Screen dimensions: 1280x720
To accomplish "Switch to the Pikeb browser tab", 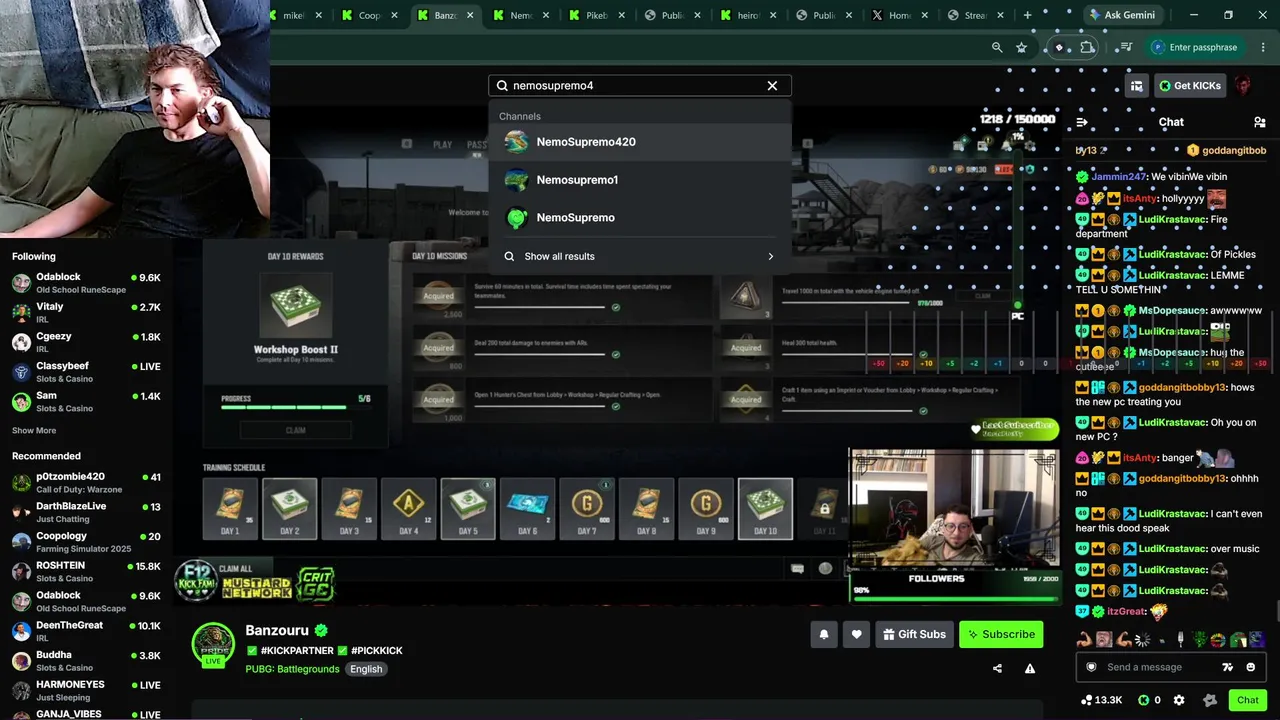I will pyautogui.click(x=597, y=15).
